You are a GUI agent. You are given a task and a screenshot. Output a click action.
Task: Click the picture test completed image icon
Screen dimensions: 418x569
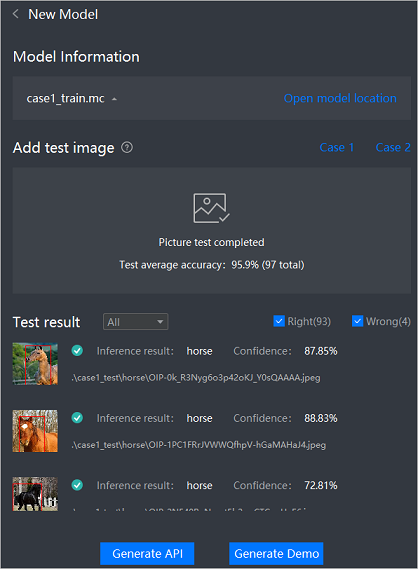pos(211,208)
